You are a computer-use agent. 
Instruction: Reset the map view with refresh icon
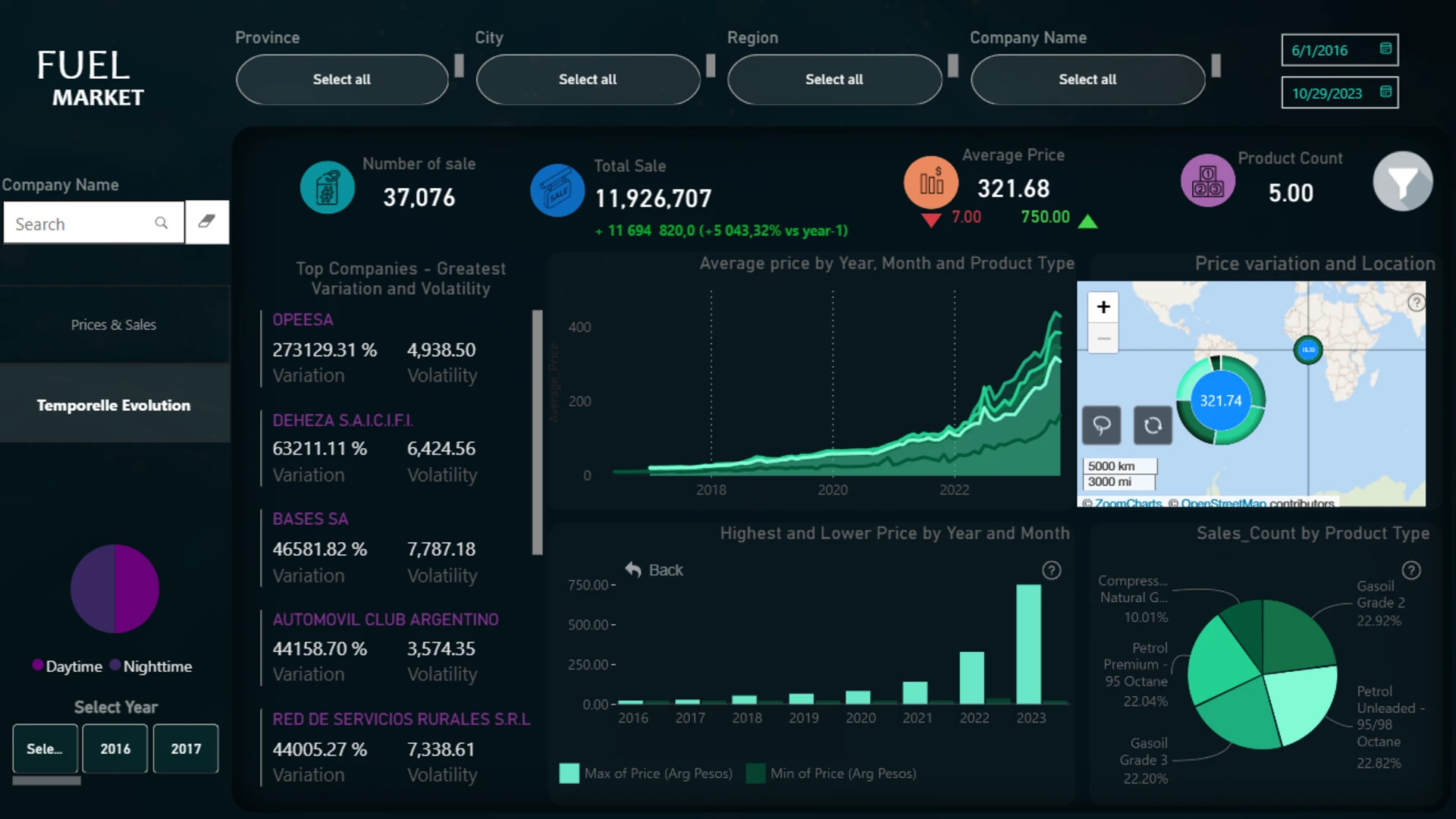1153,425
